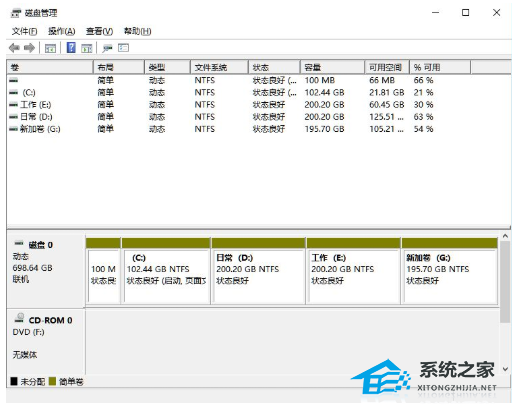The image size is (512, 406).
Task: Click the Back arrow toolbar icon
Action: click(14, 48)
